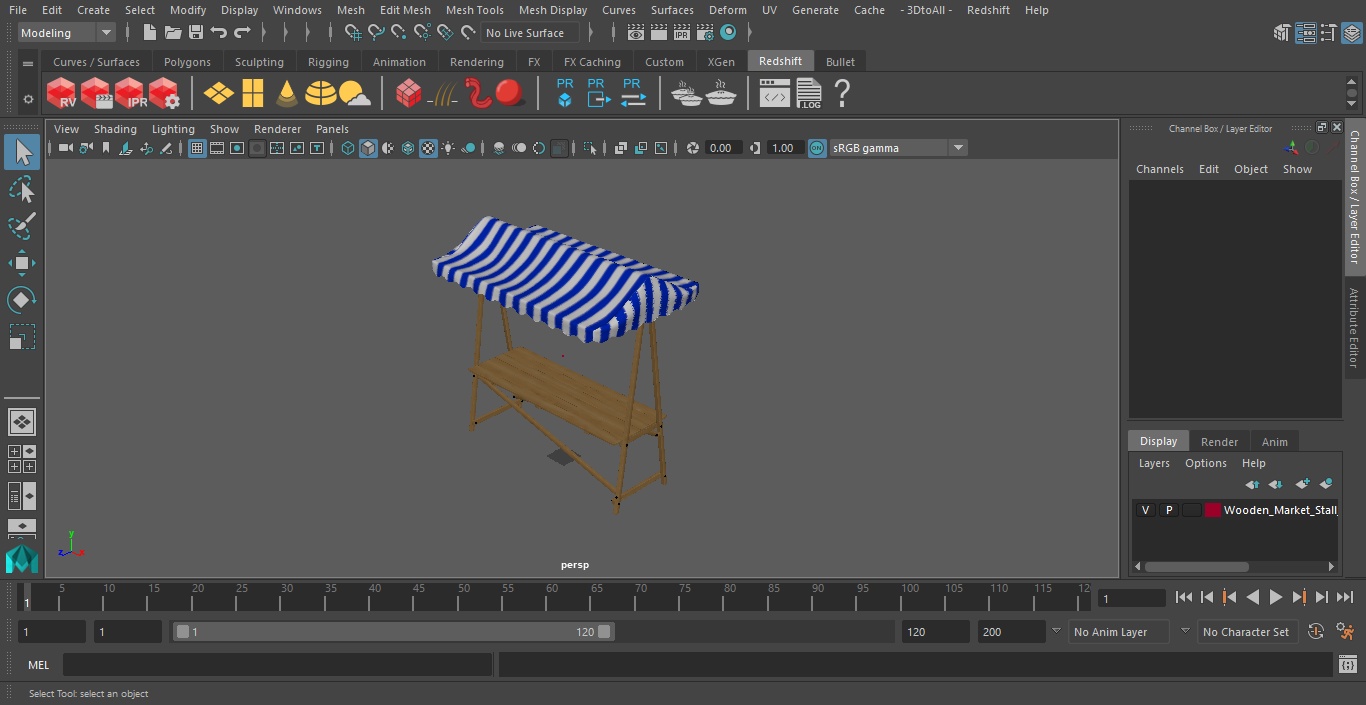This screenshot has width=1366, height=705.
Task: Click the Redshift help question mark
Action: coord(842,94)
